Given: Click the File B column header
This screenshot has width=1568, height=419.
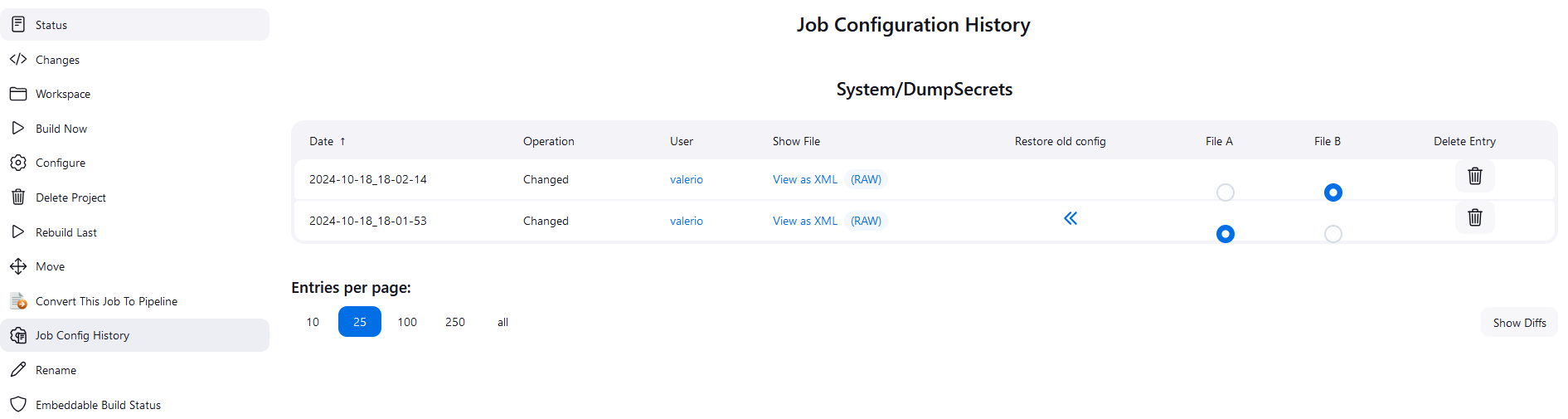Looking at the screenshot, I should [x=1328, y=141].
